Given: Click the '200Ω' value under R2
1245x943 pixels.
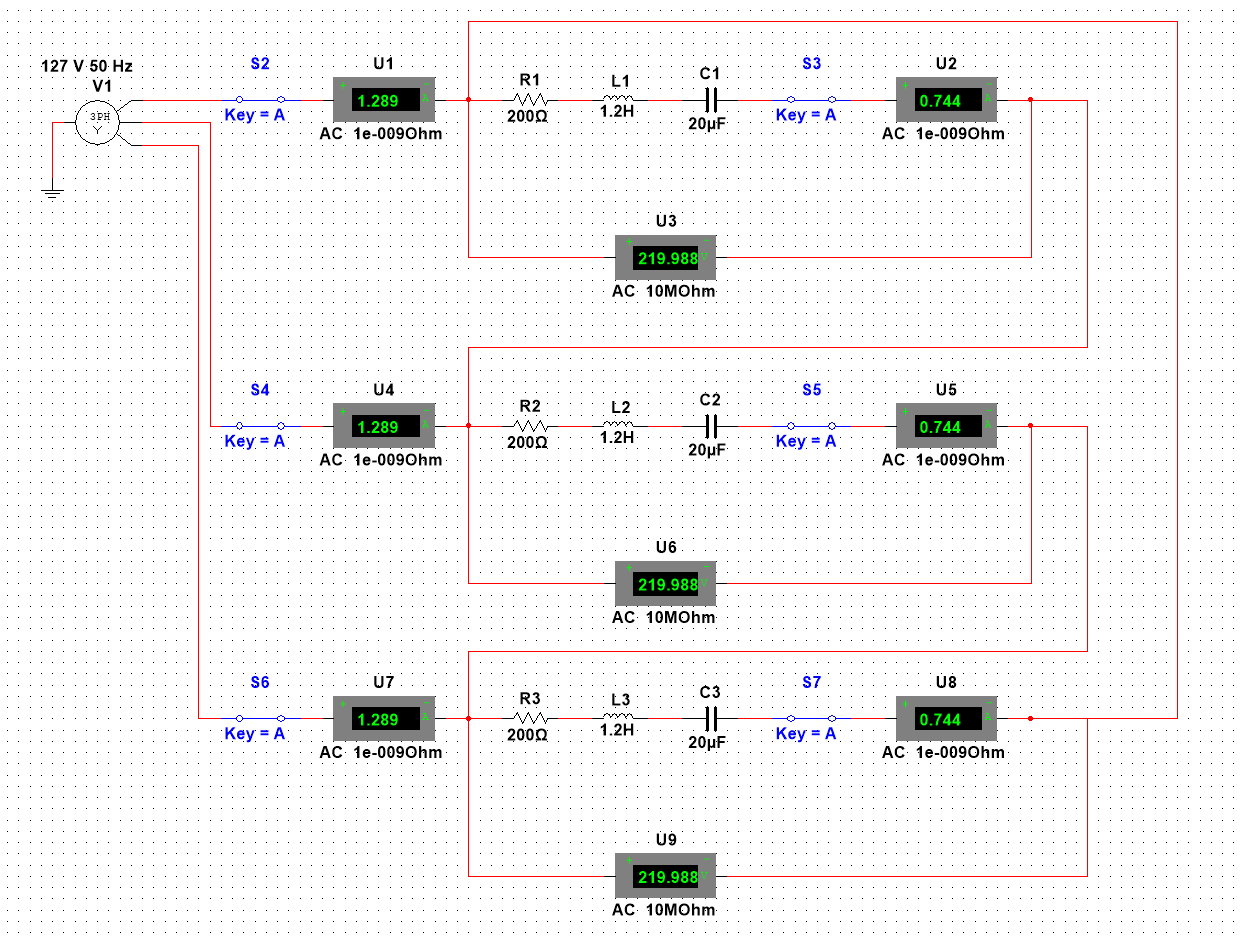Looking at the screenshot, I should tap(528, 442).
